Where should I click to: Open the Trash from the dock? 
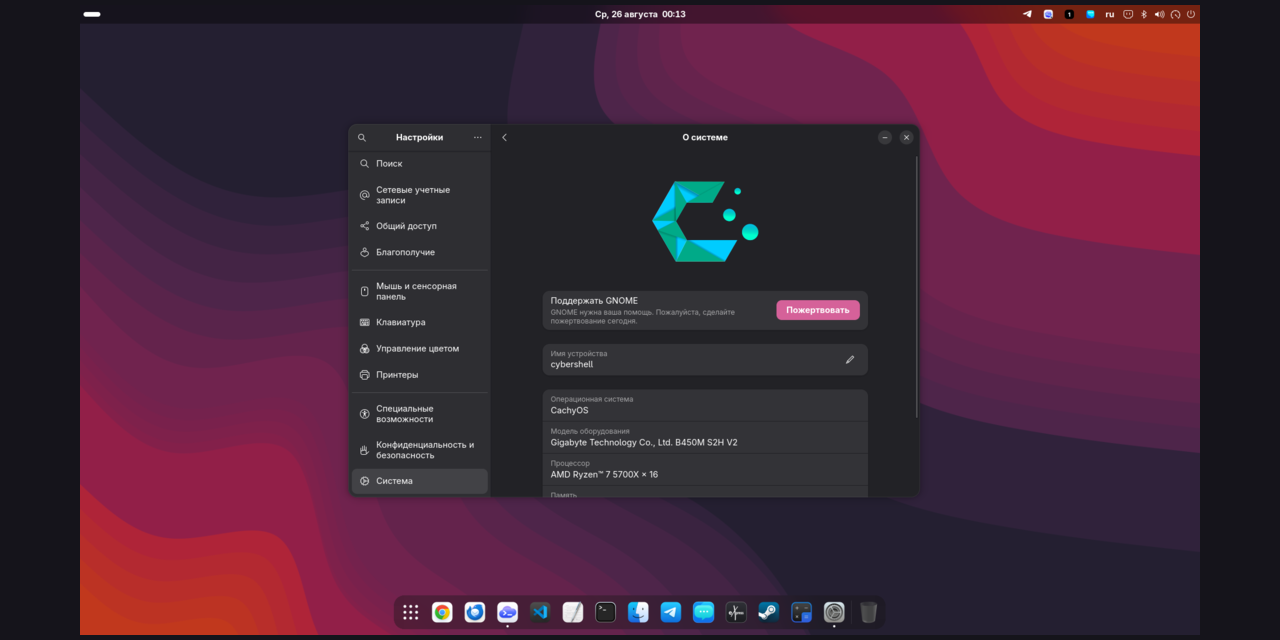(x=868, y=612)
